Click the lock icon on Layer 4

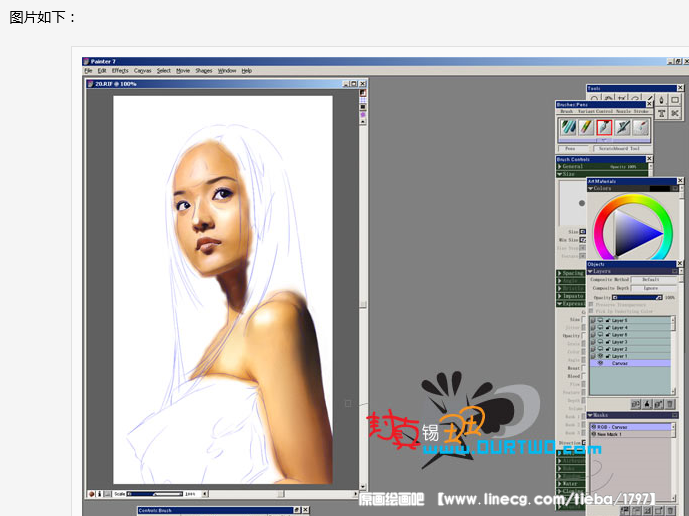click(608, 327)
